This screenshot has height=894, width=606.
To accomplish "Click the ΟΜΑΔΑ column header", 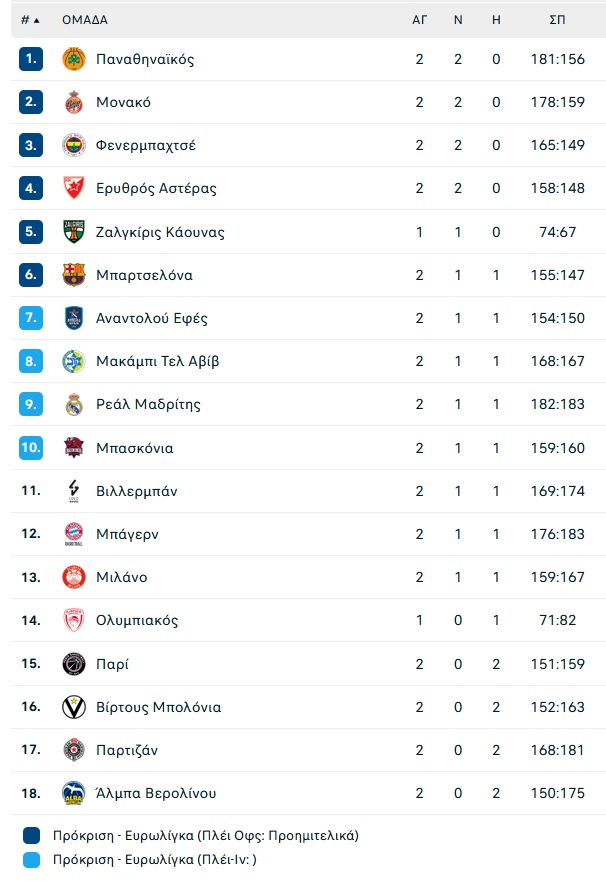I will [x=85, y=20].
